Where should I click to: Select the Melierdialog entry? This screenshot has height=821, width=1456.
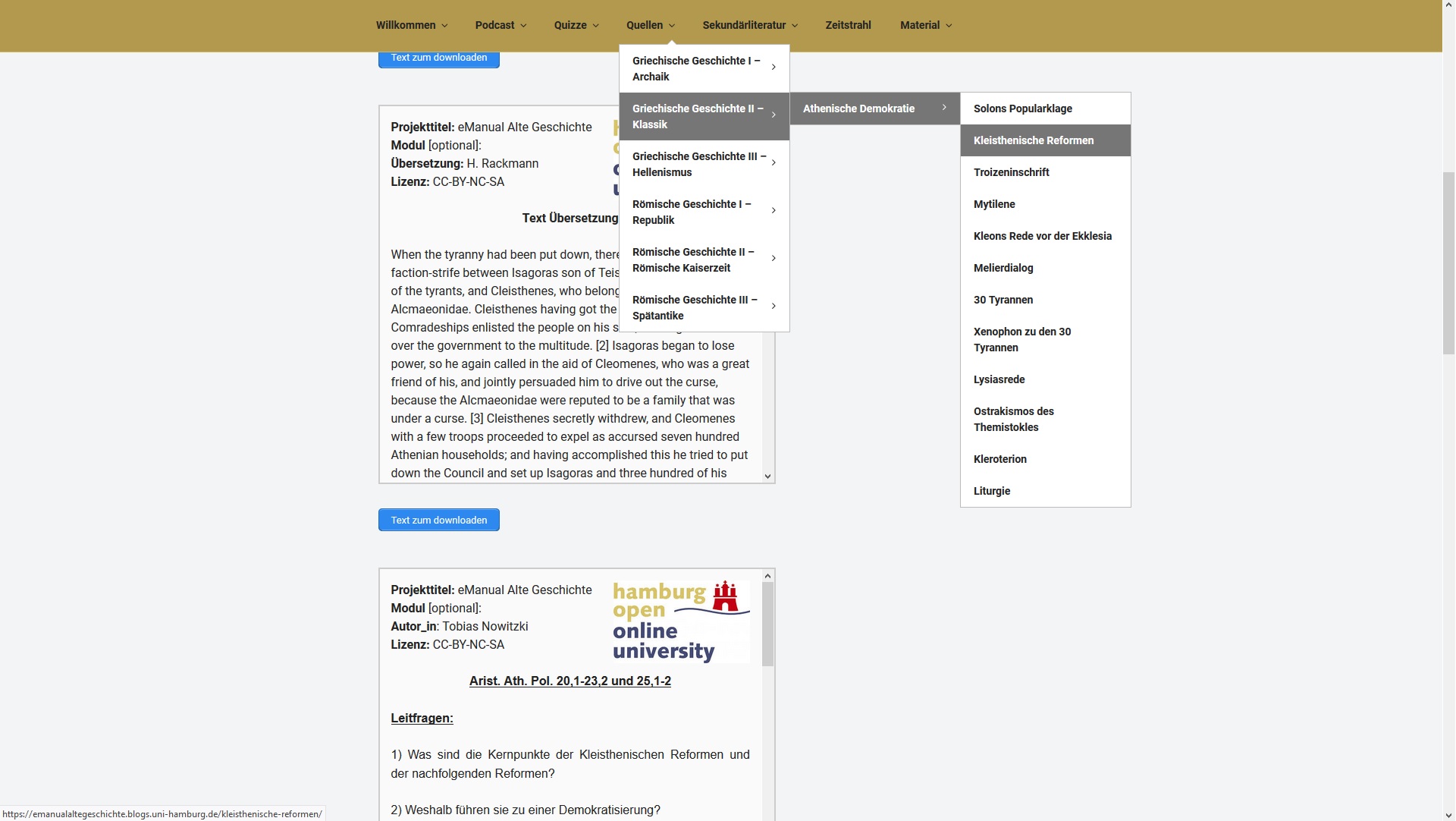point(1003,268)
